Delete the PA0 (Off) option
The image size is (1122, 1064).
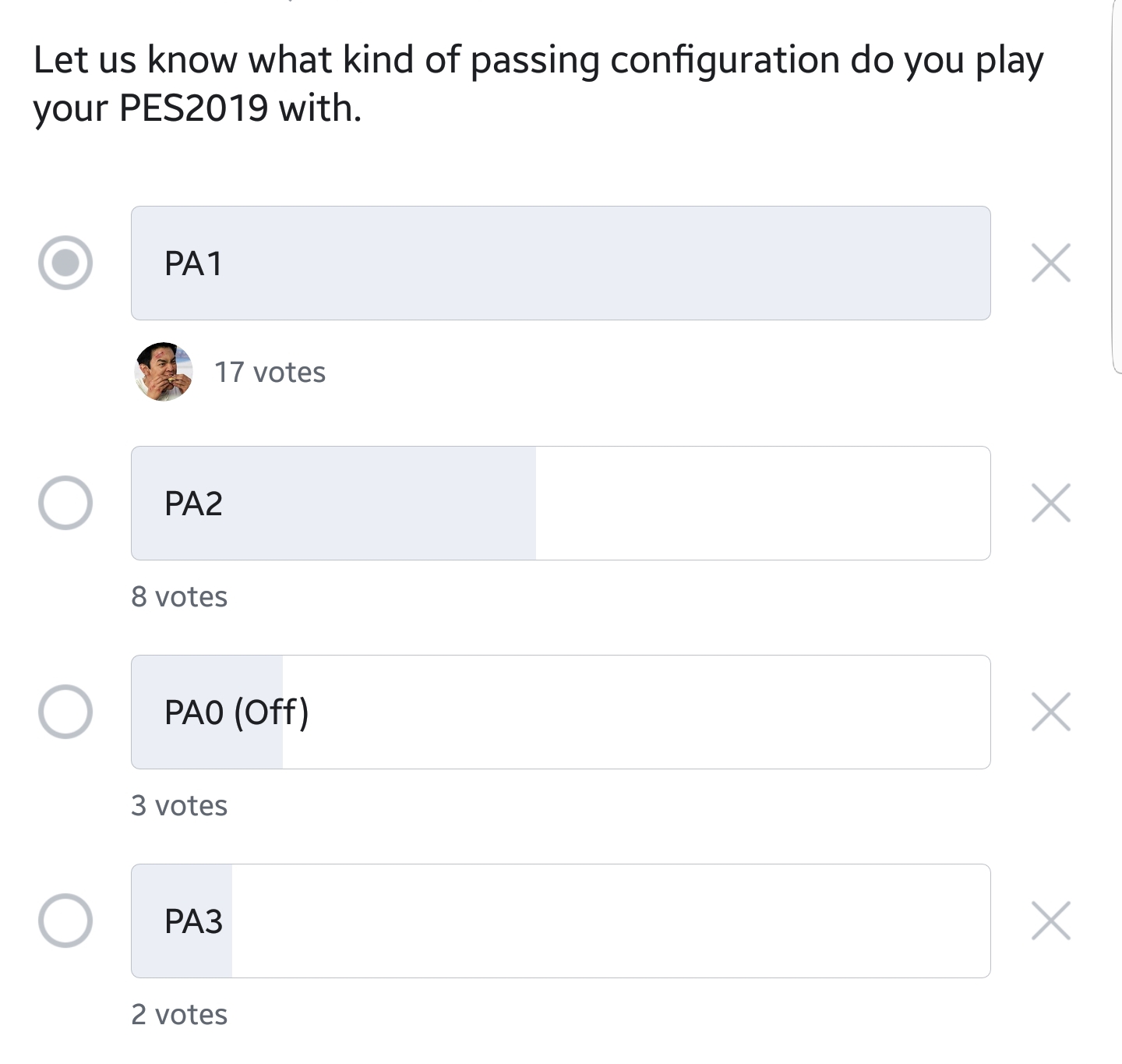(x=1050, y=712)
